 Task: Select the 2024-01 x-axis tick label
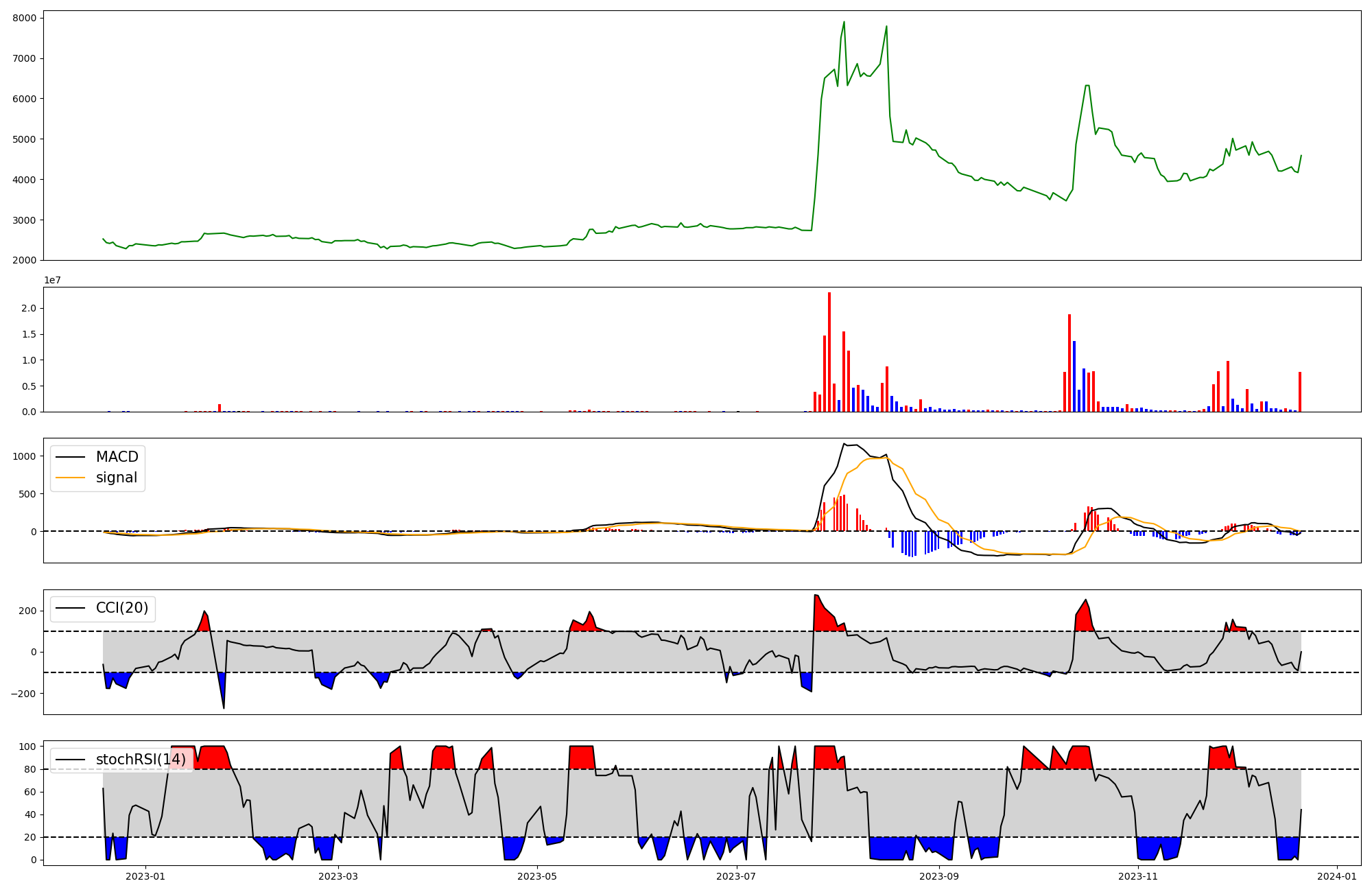(x=1338, y=876)
